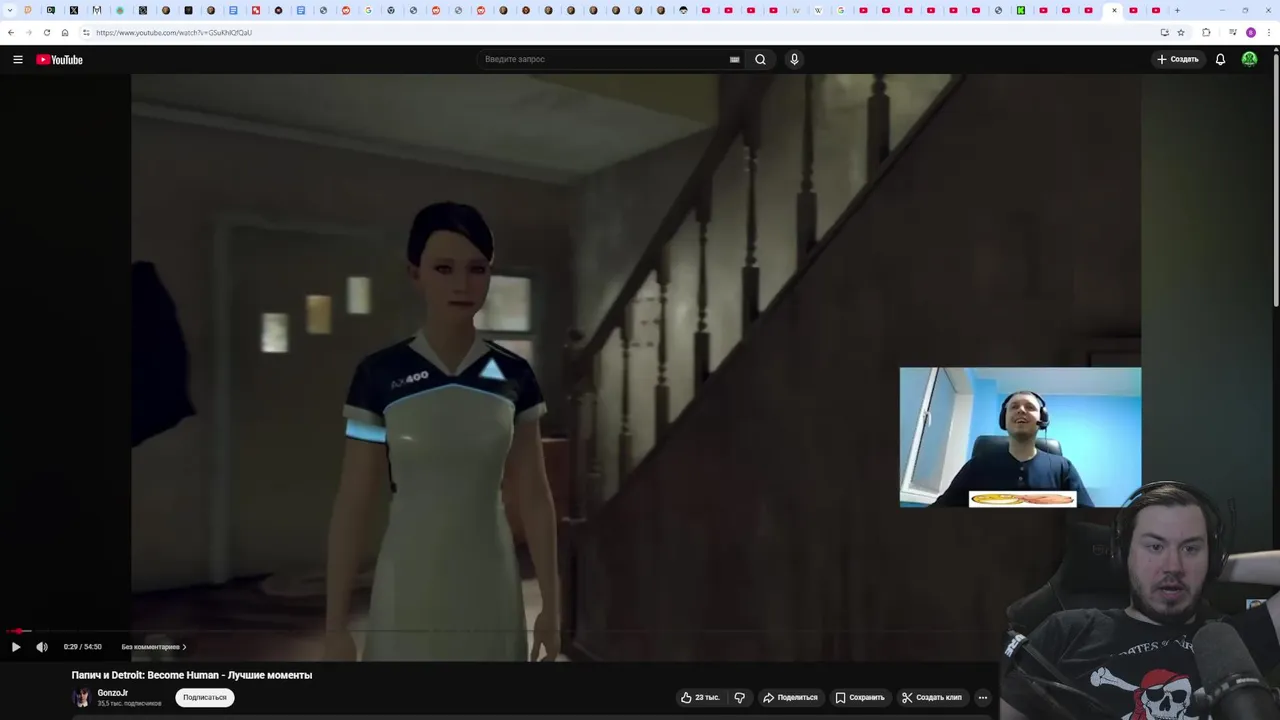The height and width of the screenshot is (720, 1280).
Task: Subscribe with Подписаться button
Action: [205, 697]
